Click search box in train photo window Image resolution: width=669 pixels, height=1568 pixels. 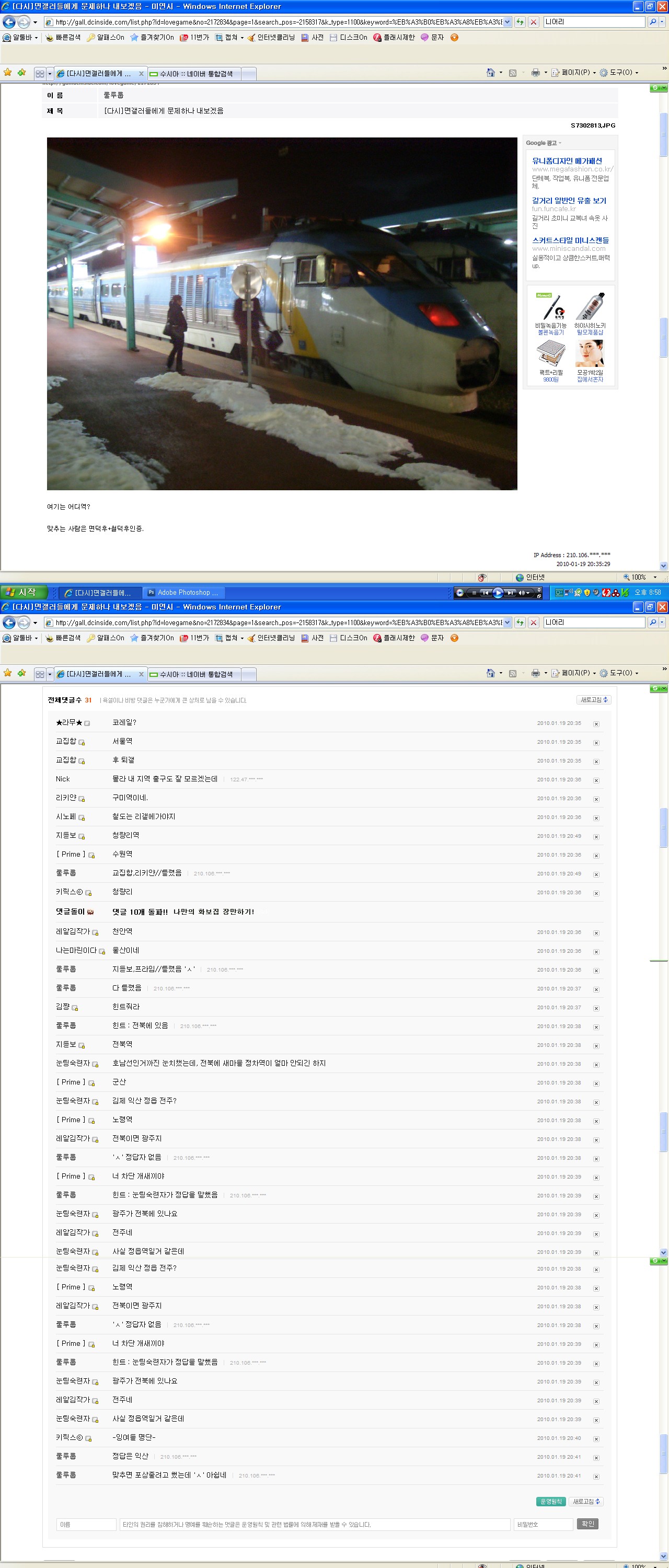pos(594,22)
